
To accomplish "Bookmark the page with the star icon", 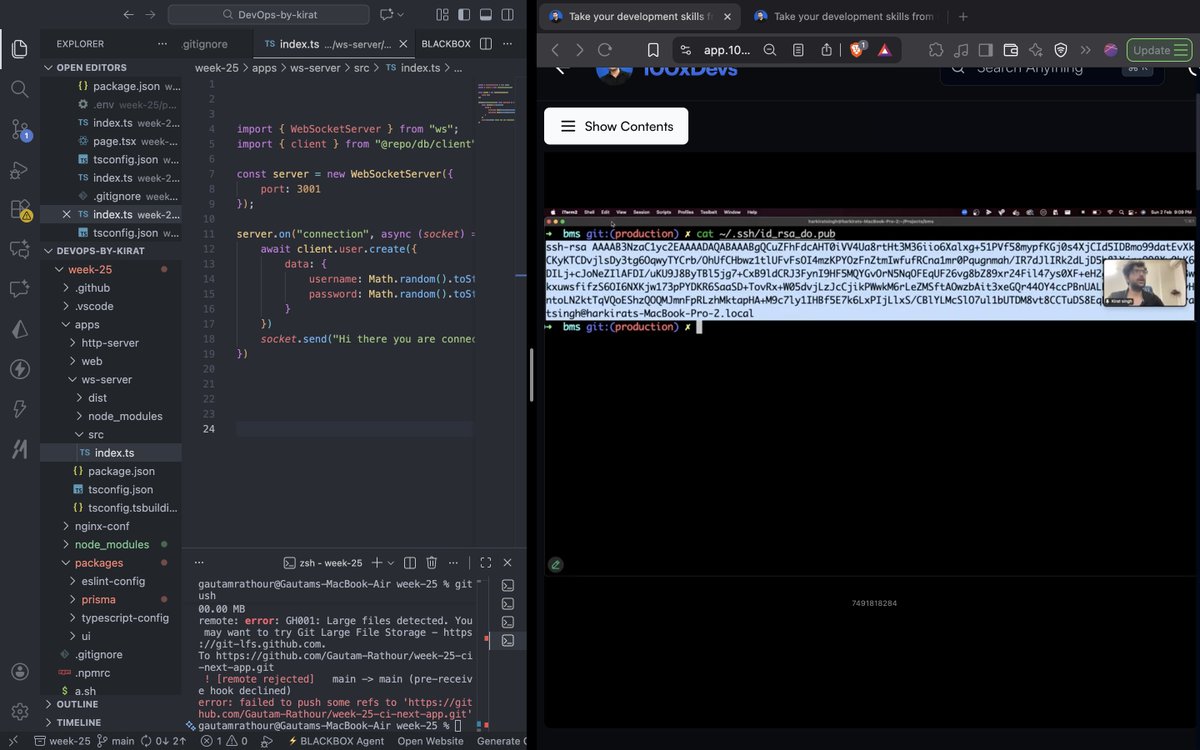I will [x=654, y=49].
